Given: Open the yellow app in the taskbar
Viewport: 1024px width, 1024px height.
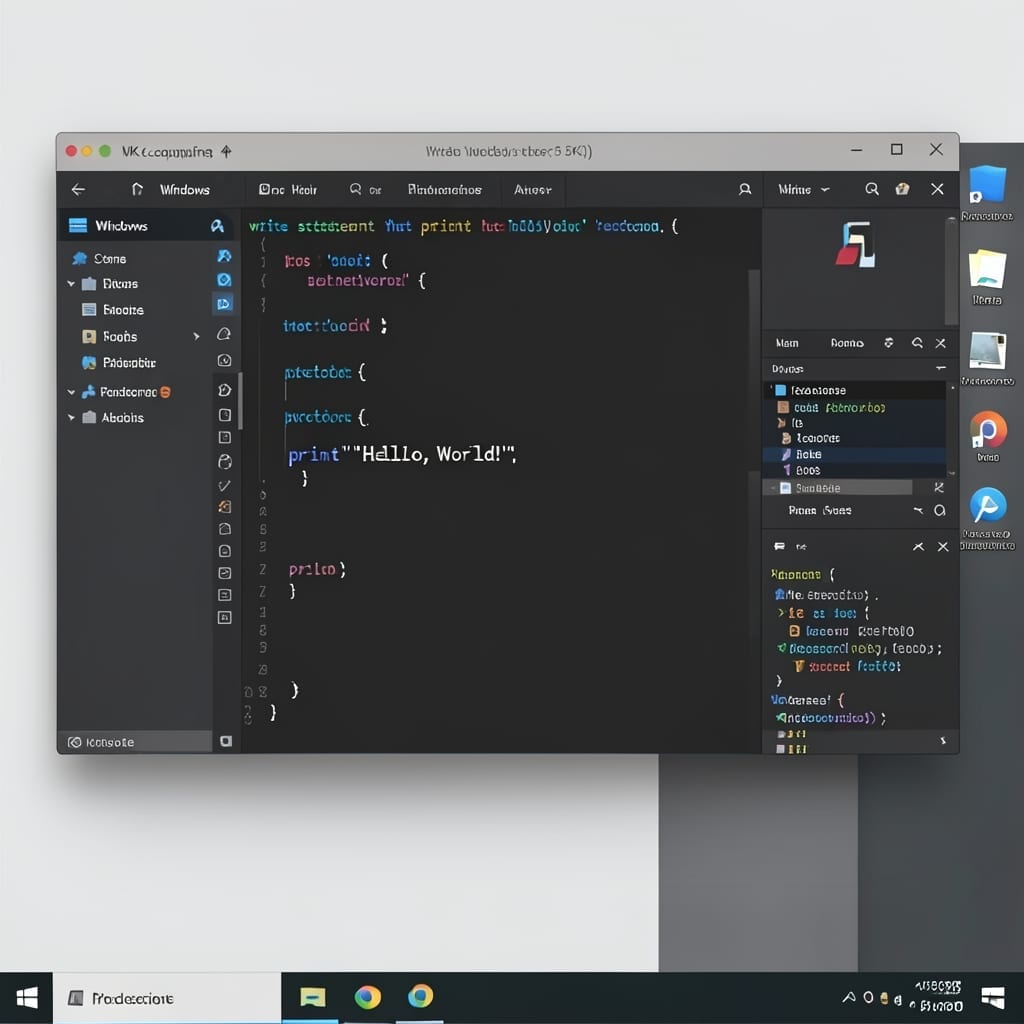Looking at the screenshot, I should pyautogui.click(x=313, y=997).
